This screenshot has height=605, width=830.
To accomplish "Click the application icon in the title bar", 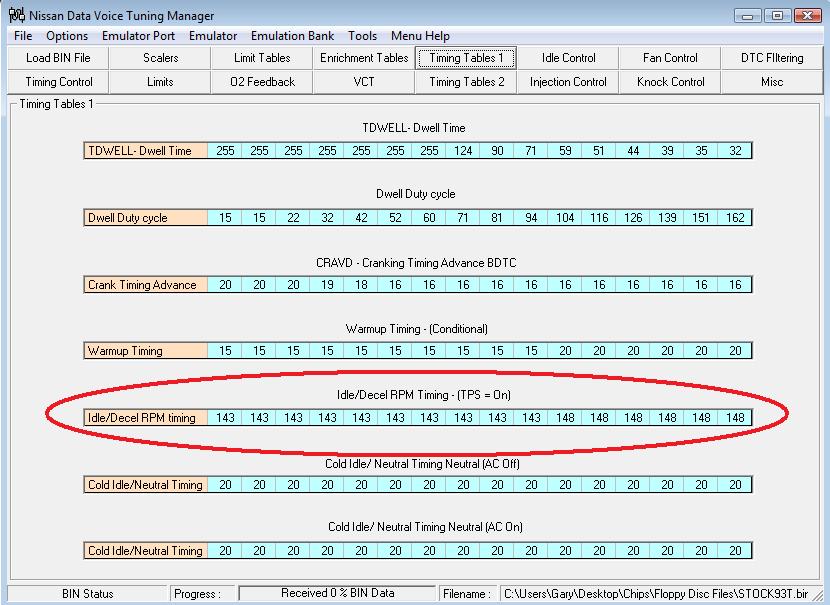I will coord(16,15).
